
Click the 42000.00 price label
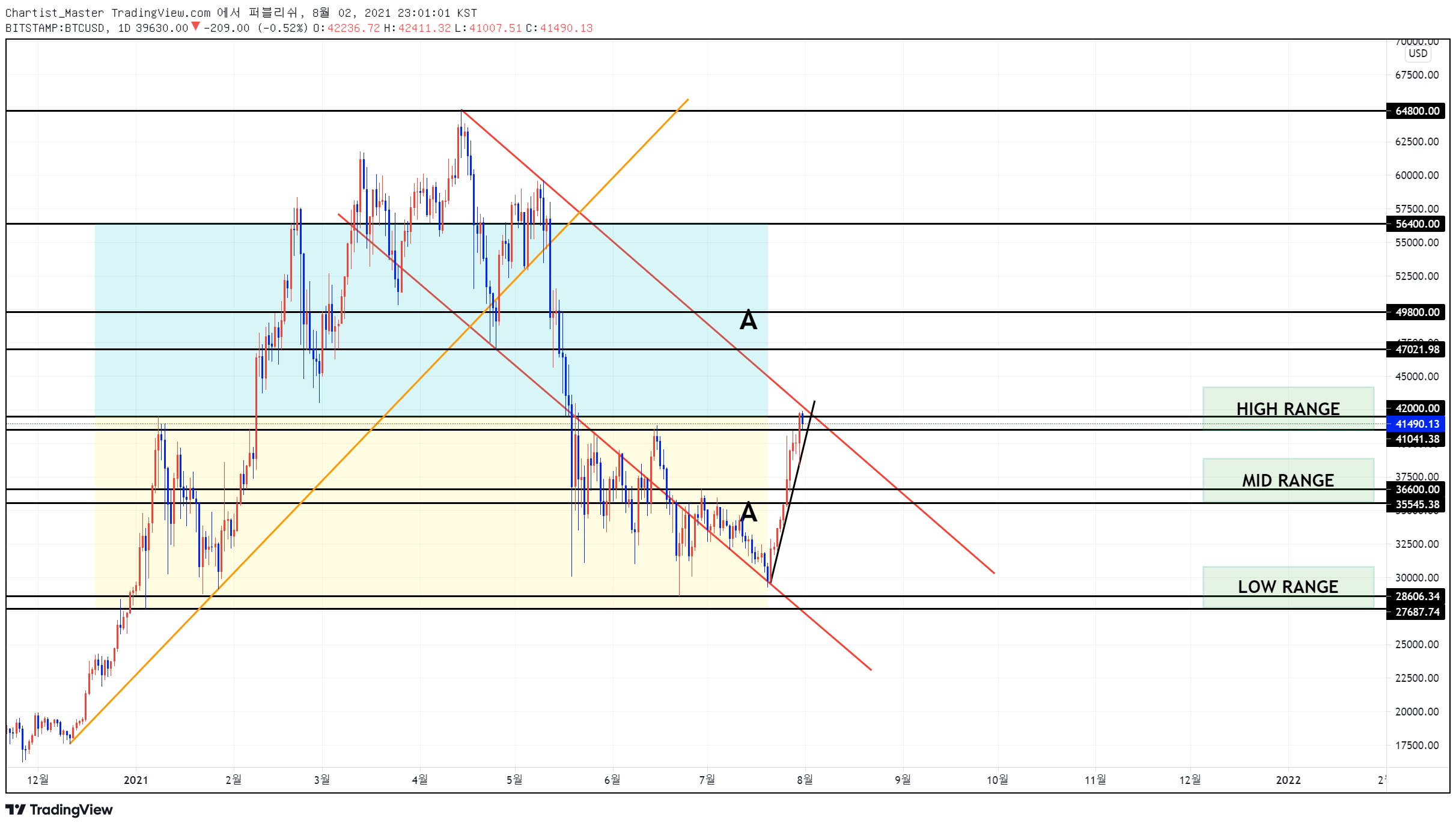click(1415, 408)
